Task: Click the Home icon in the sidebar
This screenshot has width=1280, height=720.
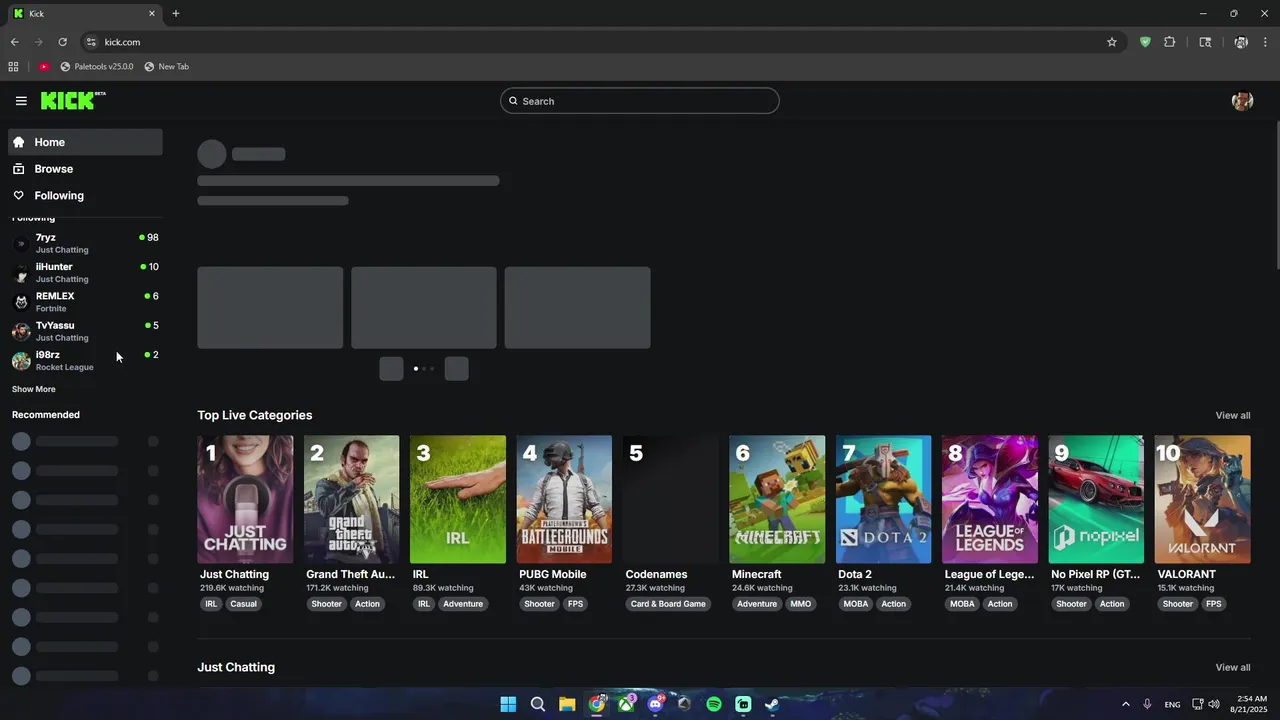Action: [x=18, y=142]
